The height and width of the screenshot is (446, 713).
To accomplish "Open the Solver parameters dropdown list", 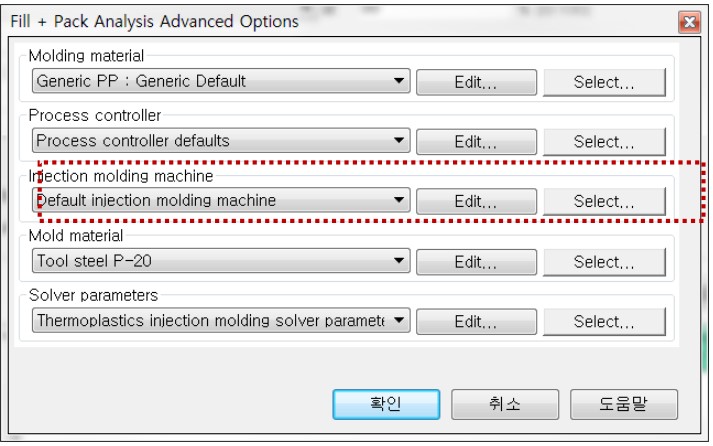I will tap(221, 321).
